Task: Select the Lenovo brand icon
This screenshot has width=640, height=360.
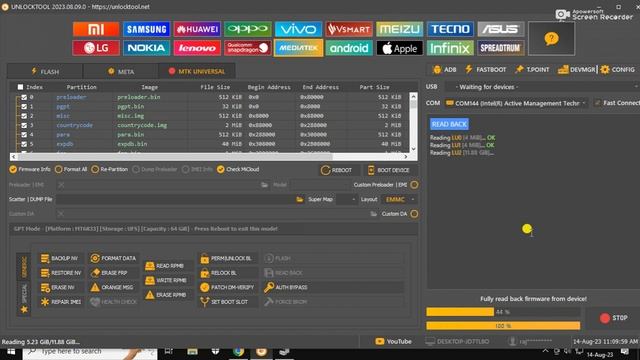Action: click(197, 48)
